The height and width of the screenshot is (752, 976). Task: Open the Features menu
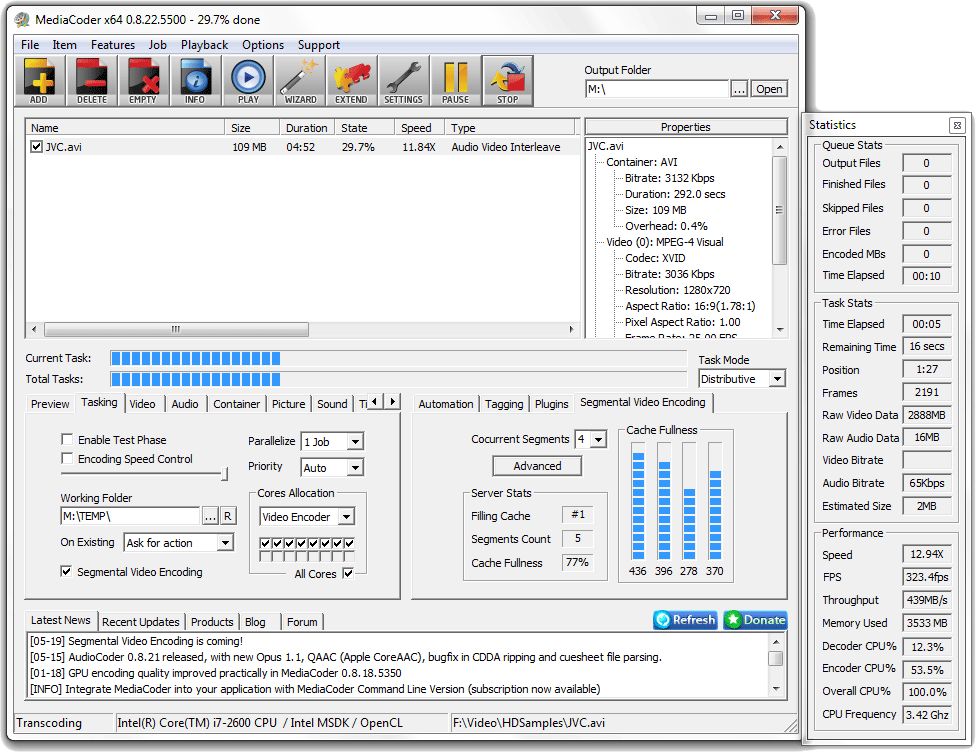coord(113,45)
